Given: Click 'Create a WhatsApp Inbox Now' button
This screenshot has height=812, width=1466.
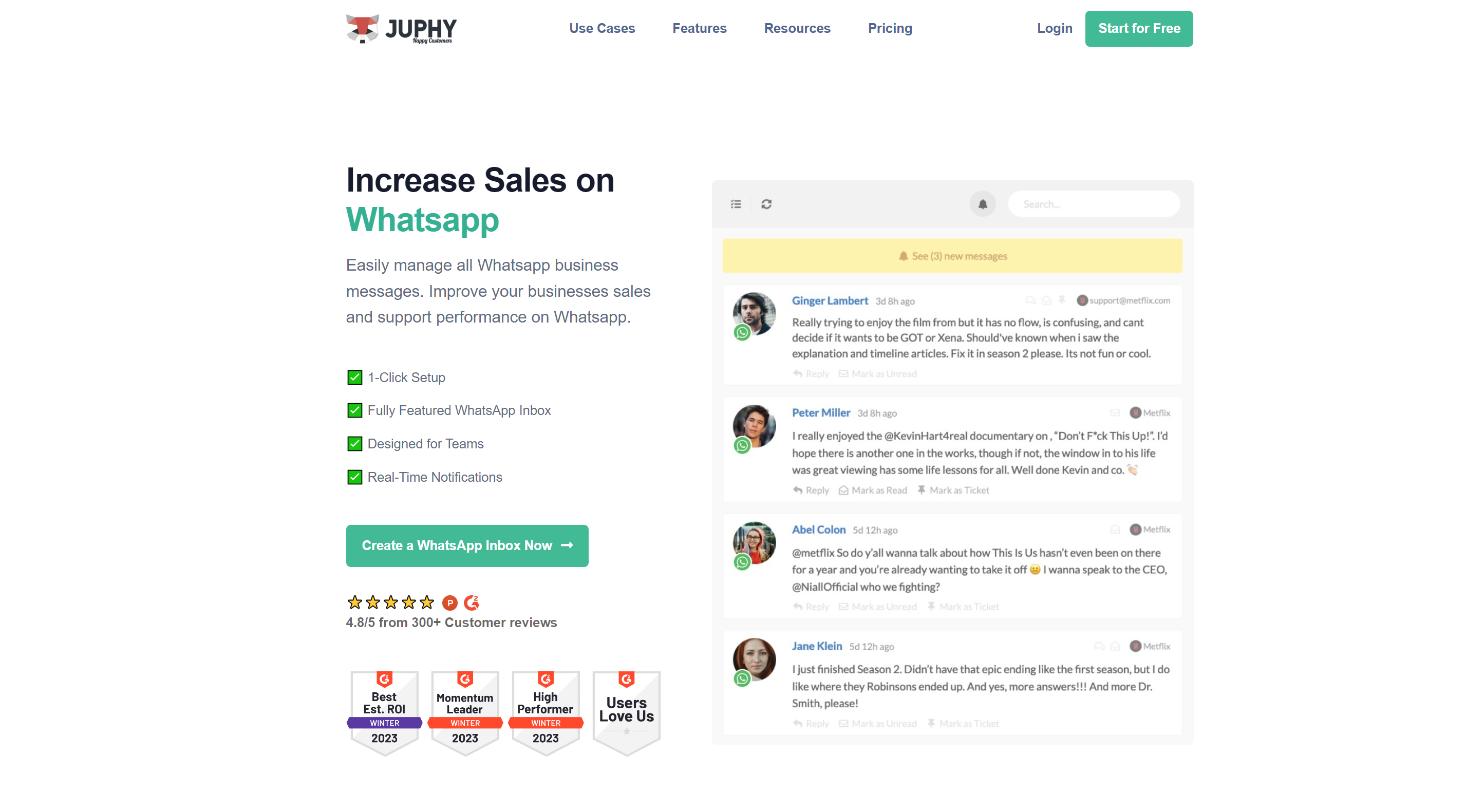Looking at the screenshot, I should (x=466, y=546).
